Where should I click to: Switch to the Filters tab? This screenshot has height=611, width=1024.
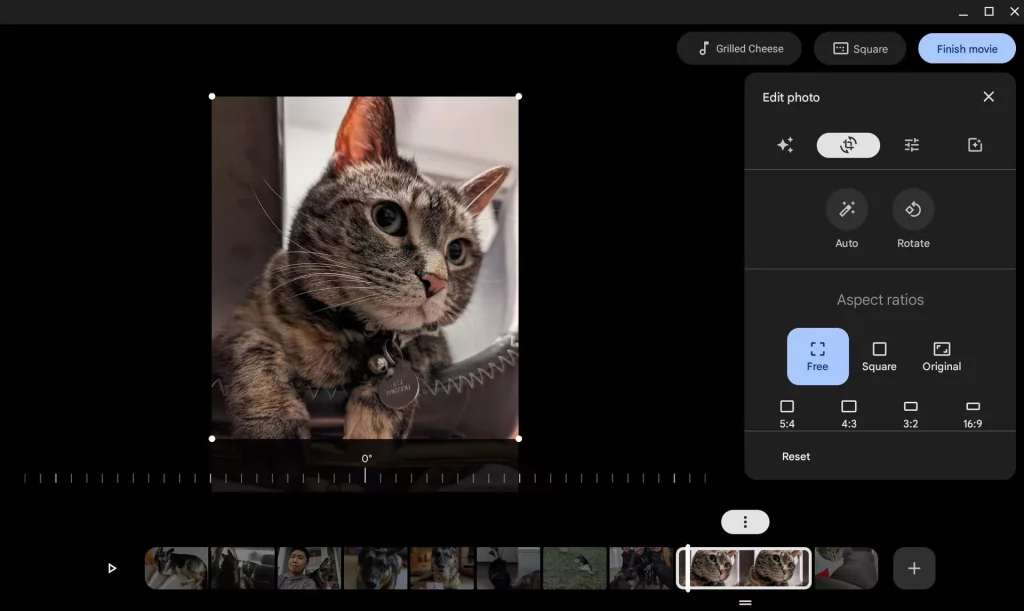(974, 145)
